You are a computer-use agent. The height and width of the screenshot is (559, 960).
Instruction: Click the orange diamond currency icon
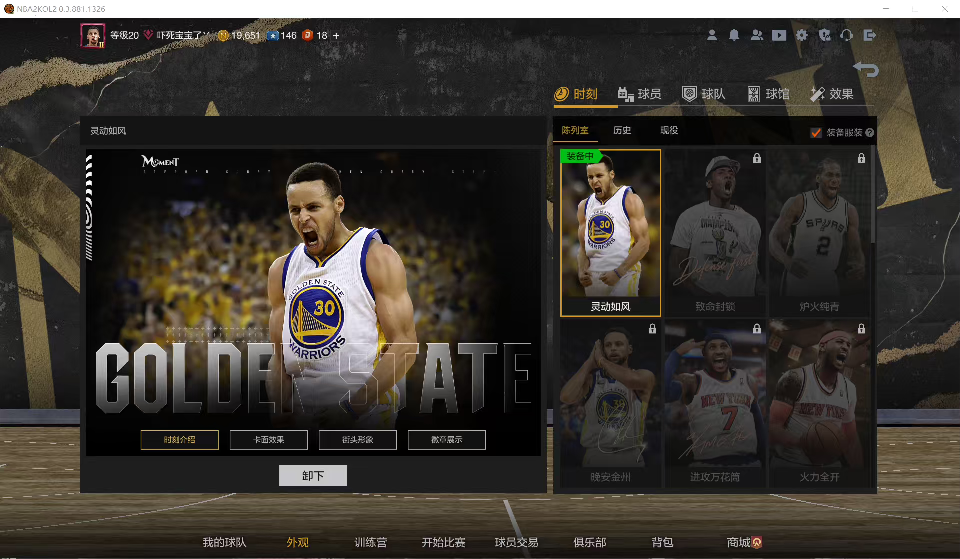pos(307,36)
